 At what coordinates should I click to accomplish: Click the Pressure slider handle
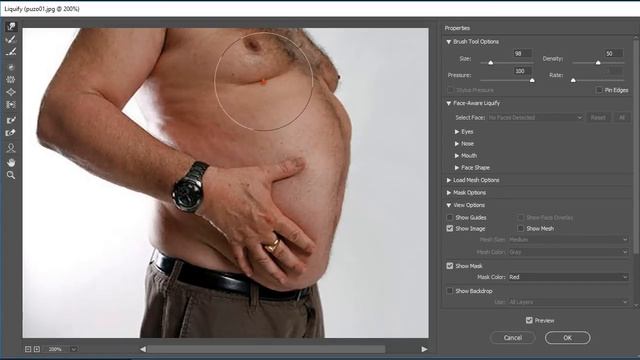pos(532,80)
